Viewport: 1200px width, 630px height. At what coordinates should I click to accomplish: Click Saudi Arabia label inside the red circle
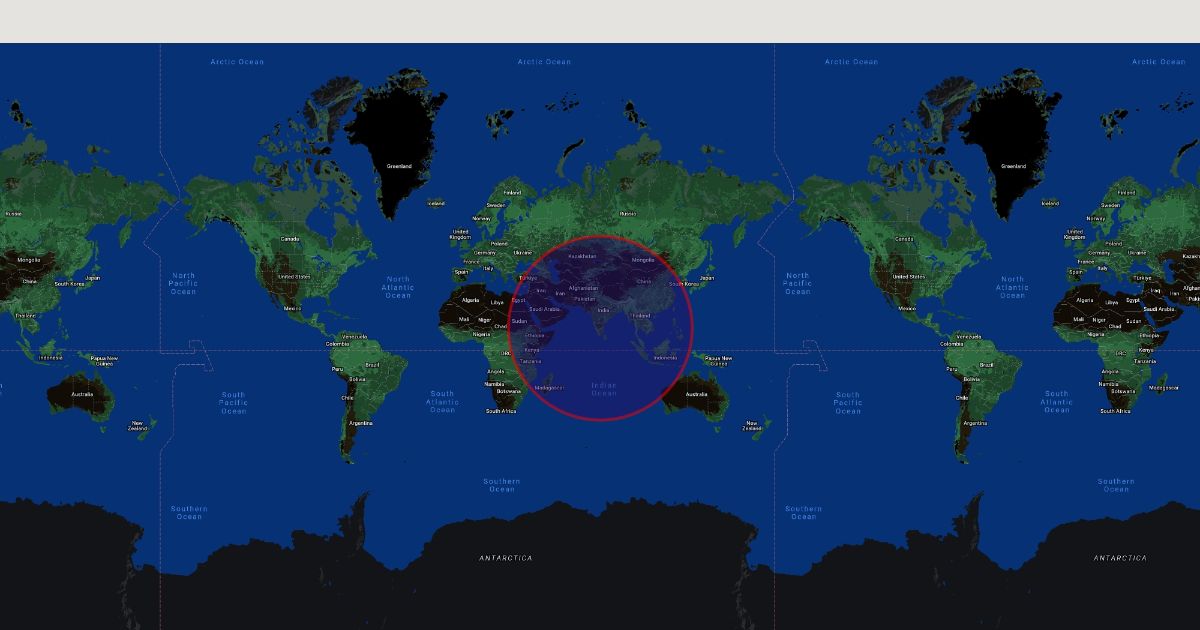545,309
